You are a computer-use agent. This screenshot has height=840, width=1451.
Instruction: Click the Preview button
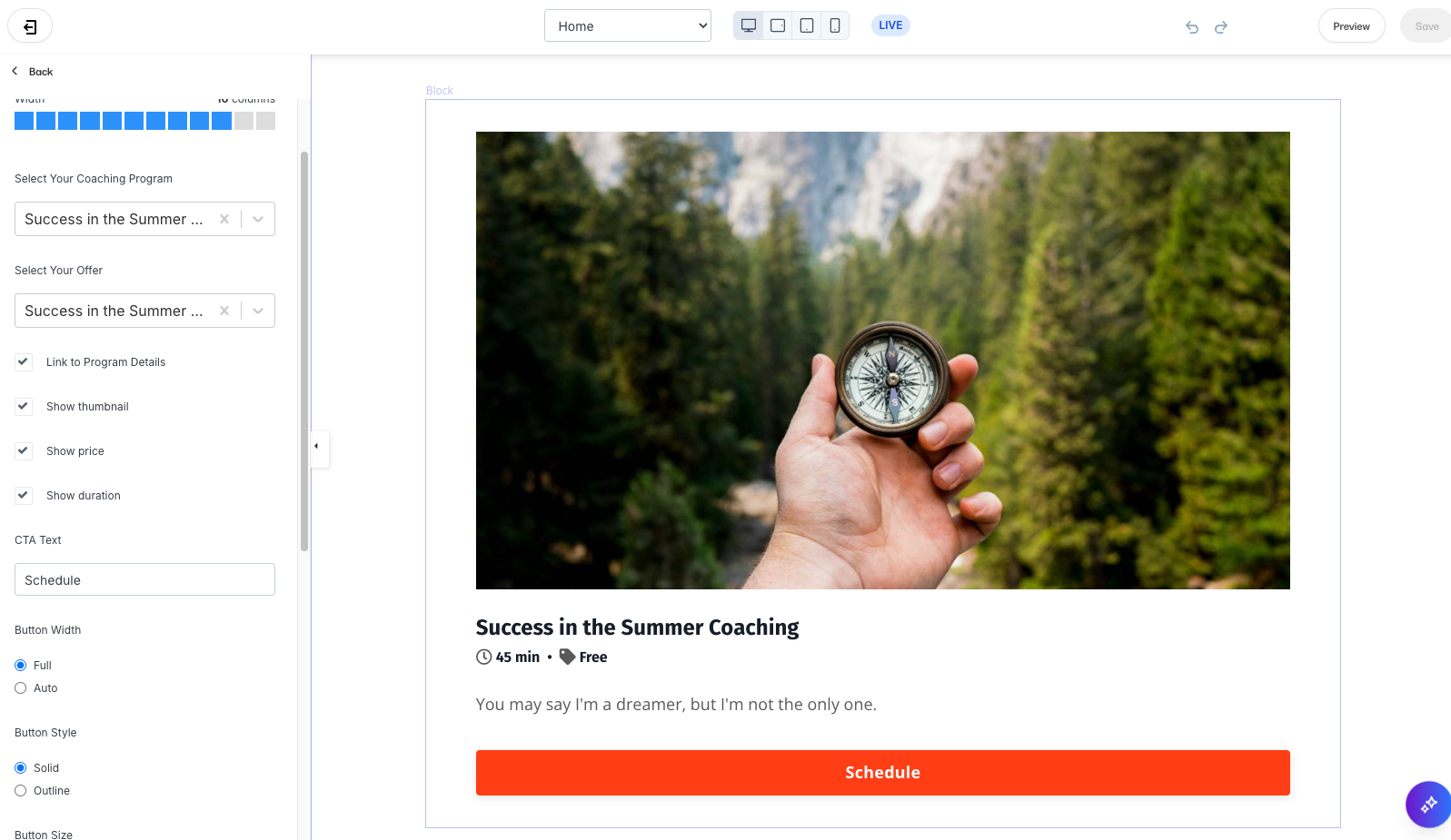click(1351, 26)
